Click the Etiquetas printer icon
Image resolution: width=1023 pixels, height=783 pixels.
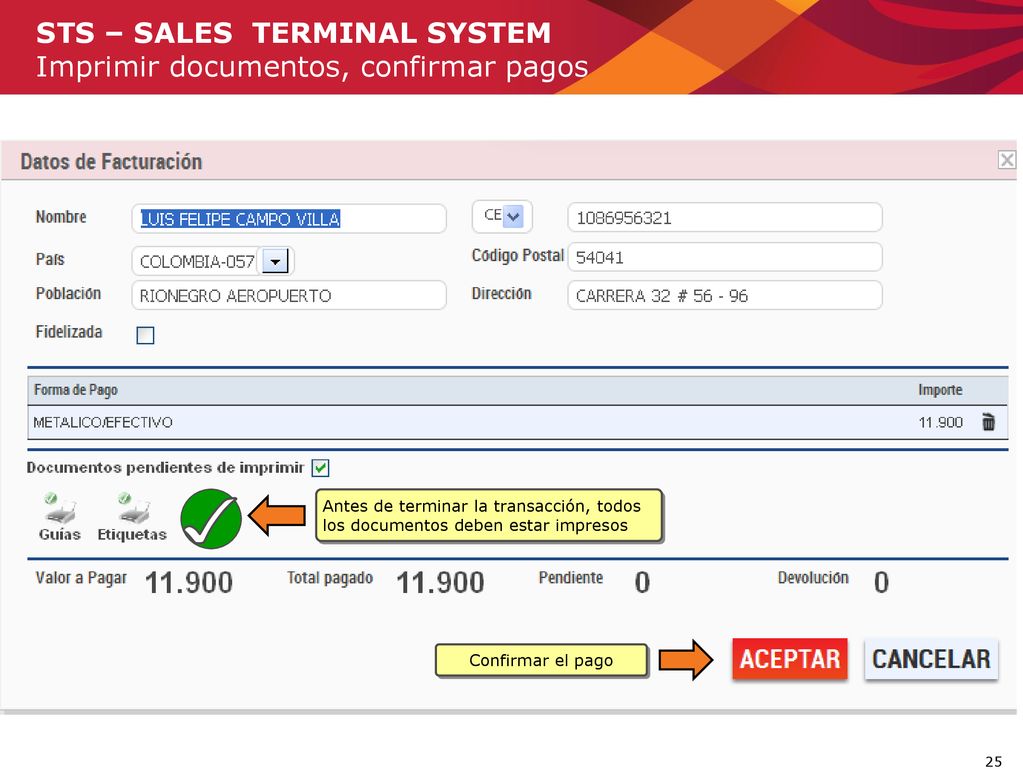[x=133, y=510]
